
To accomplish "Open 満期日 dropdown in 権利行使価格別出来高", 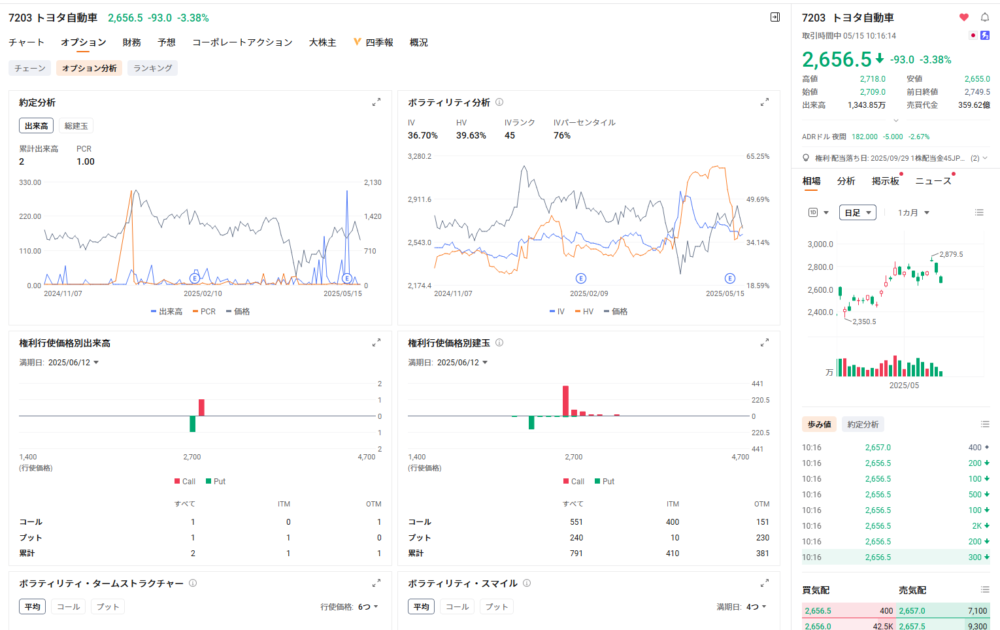I will [73, 362].
